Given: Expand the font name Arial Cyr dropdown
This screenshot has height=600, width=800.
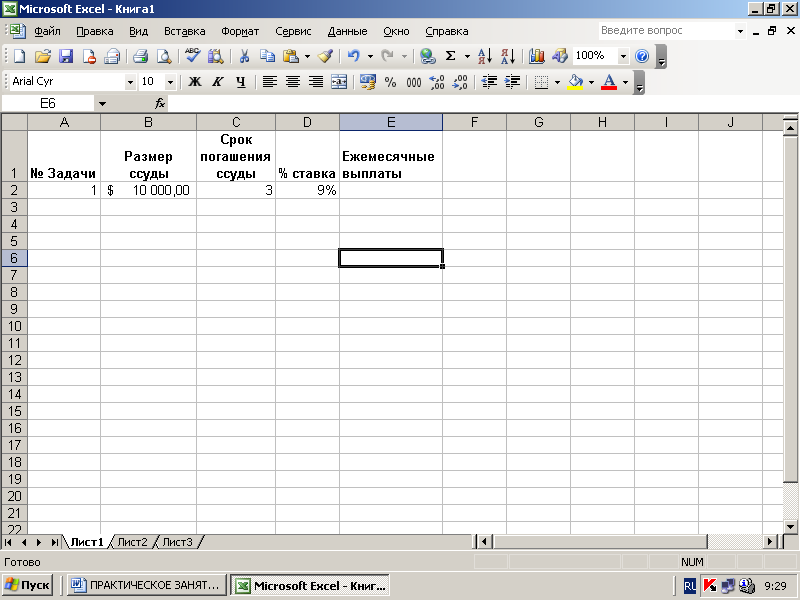Looking at the screenshot, I should (130, 82).
